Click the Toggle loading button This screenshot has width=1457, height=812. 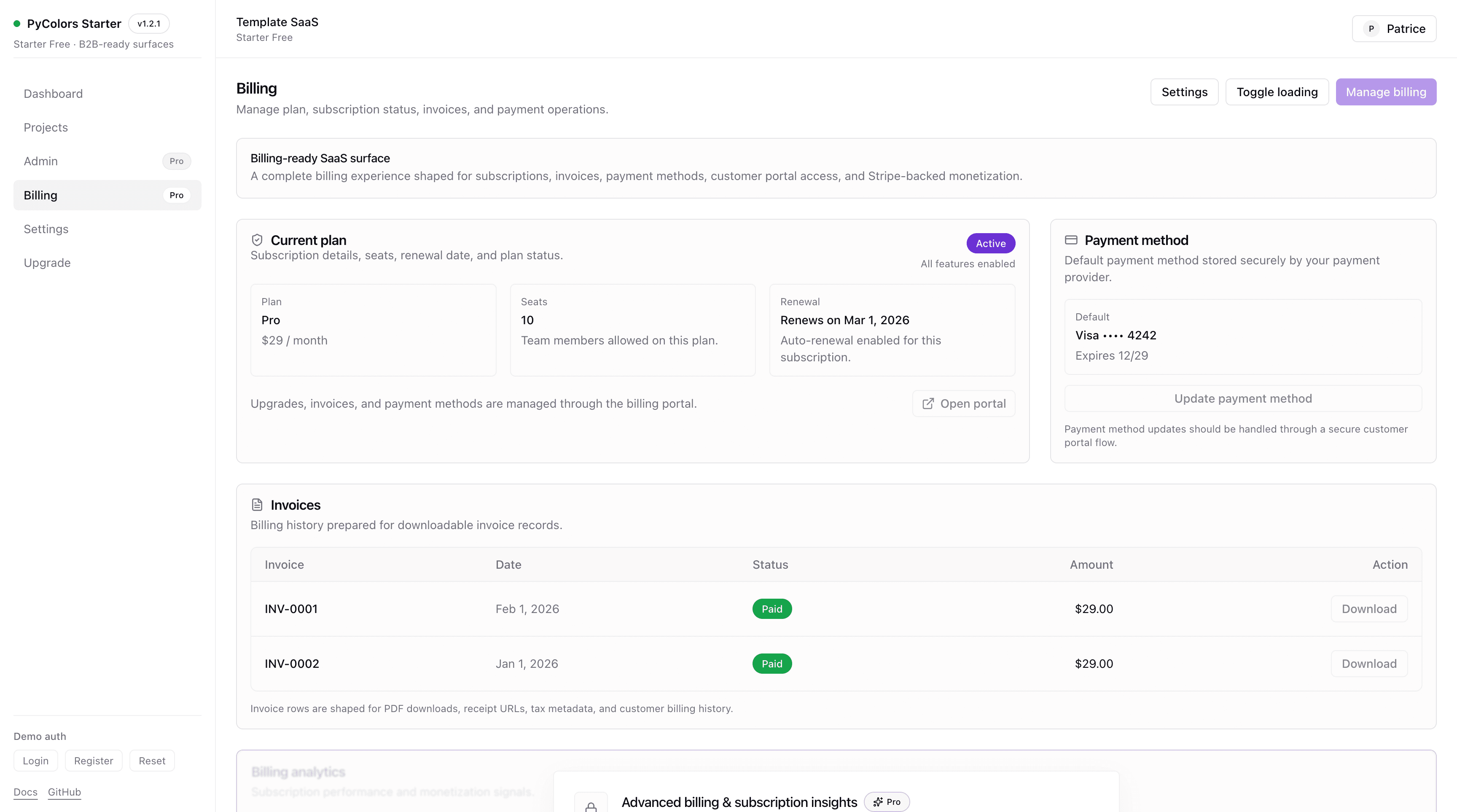(x=1277, y=92)
